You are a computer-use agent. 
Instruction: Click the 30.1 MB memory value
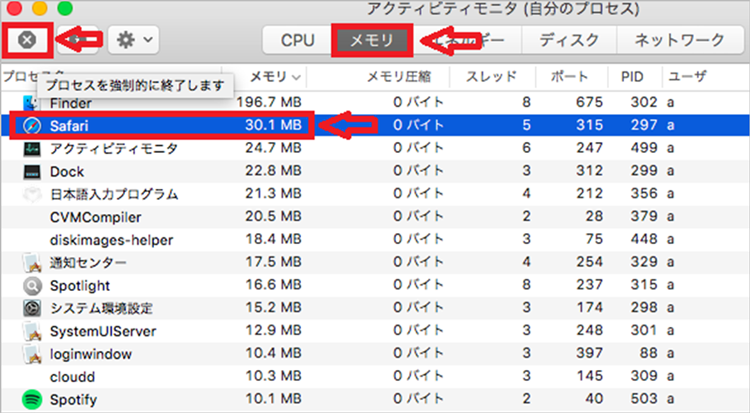tap(273, 125)
